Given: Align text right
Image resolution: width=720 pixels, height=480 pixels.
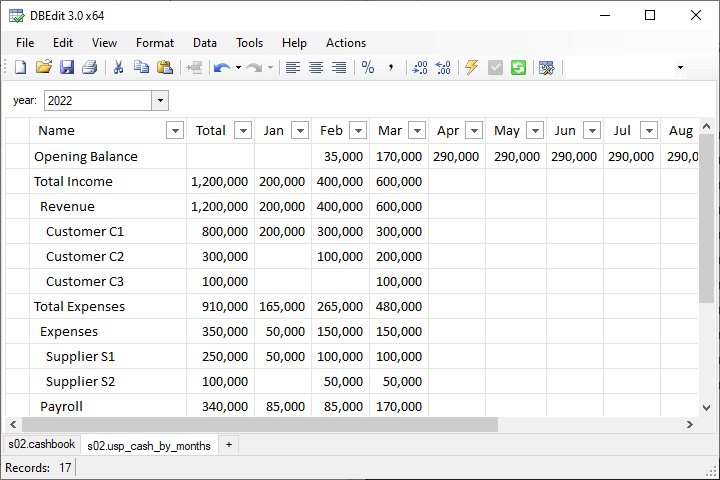Looking at the screenshot, I should pyautogui.click(x=339, y=68).
